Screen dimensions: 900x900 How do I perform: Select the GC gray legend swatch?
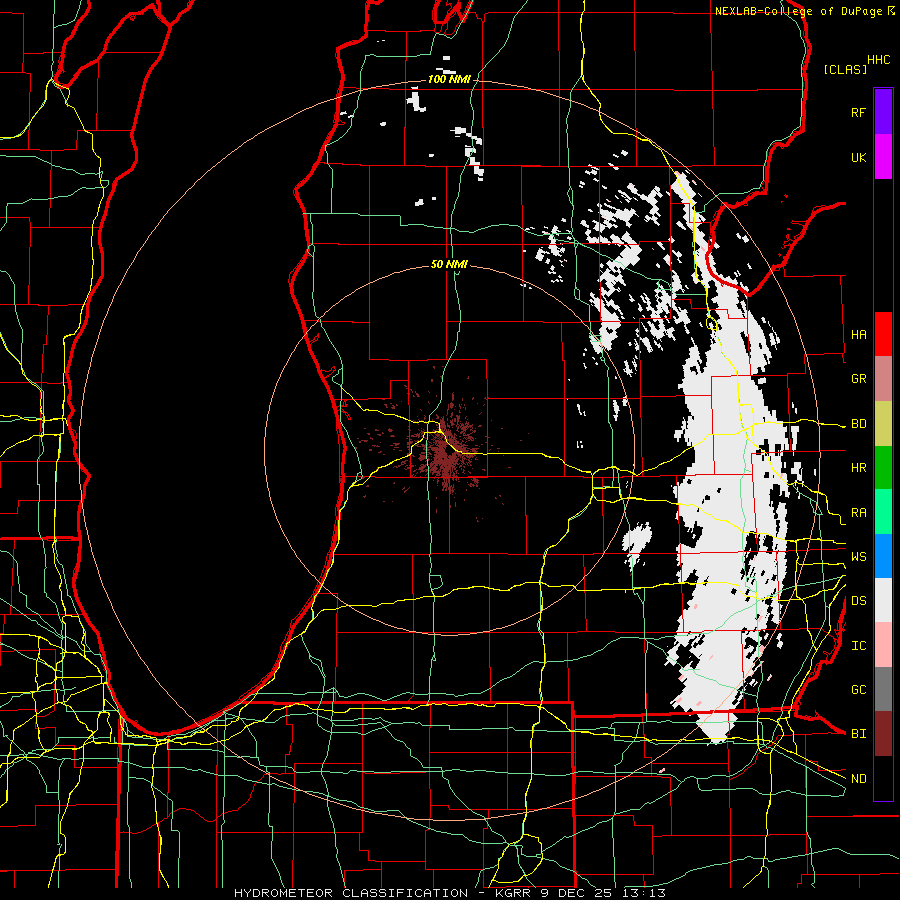pyautogui.click(x=883, y=689)
